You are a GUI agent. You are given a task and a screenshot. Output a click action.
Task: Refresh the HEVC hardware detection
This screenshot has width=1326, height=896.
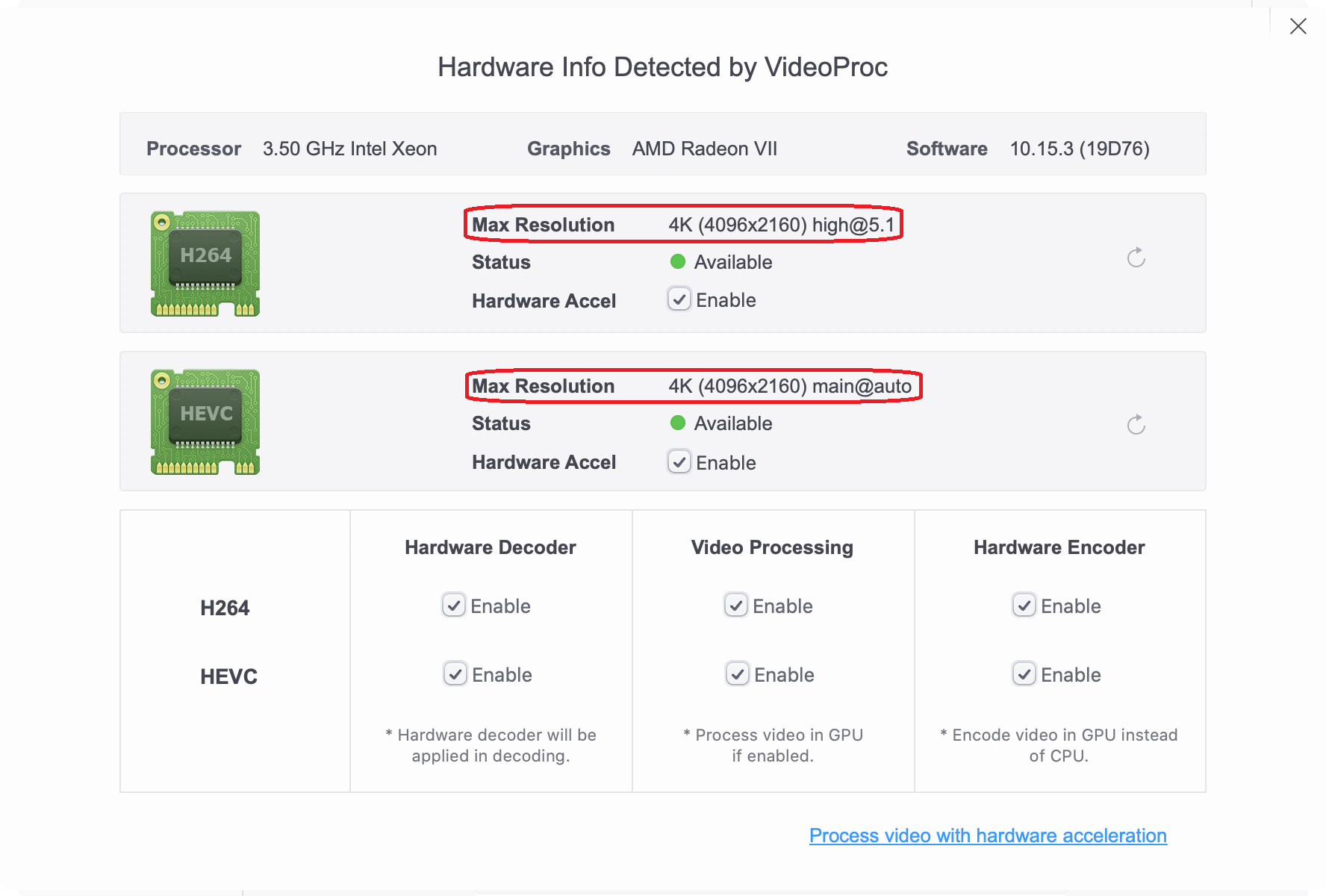click(1136, 426)
